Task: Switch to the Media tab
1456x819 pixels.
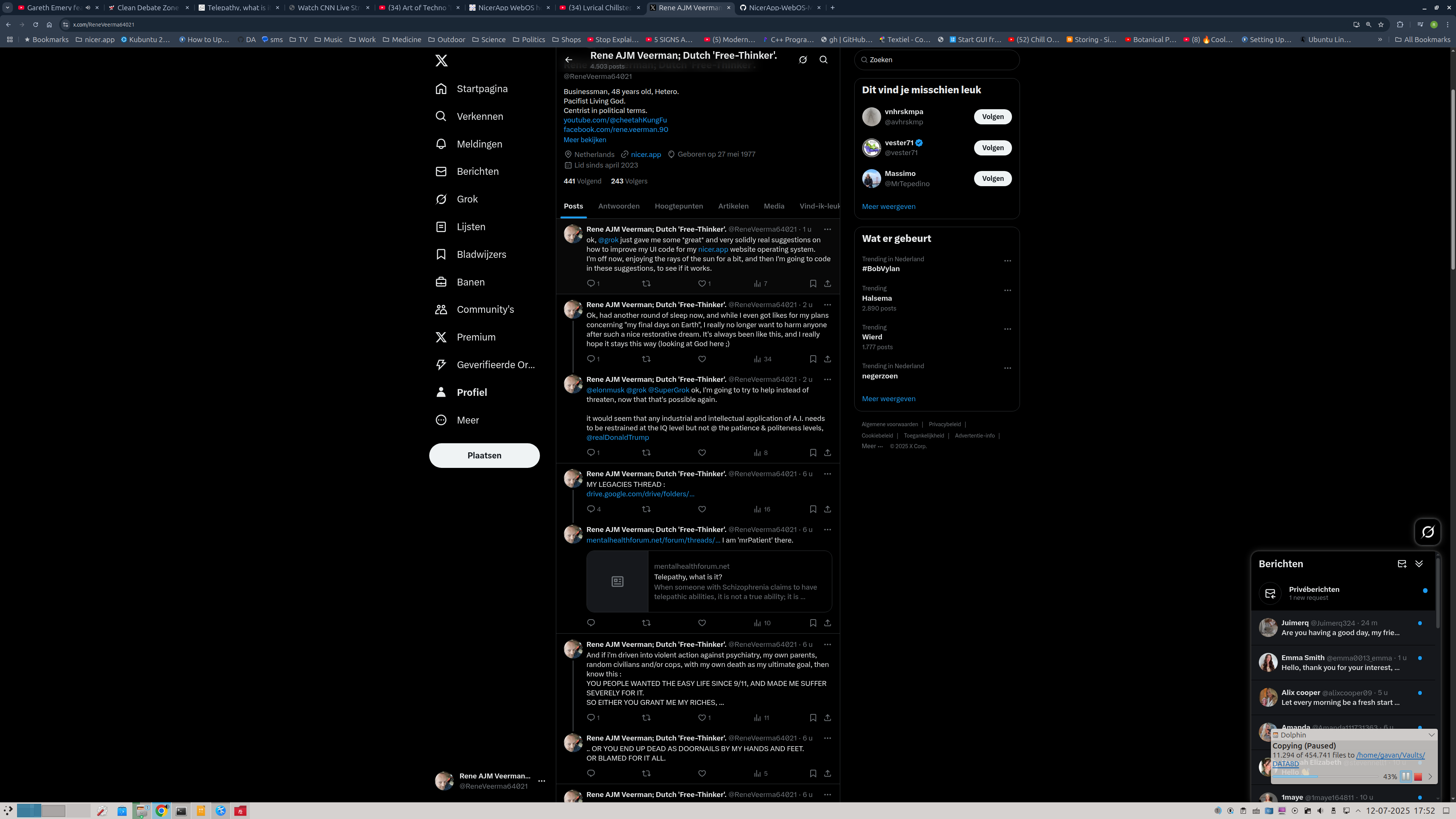Action: (774, 206)
